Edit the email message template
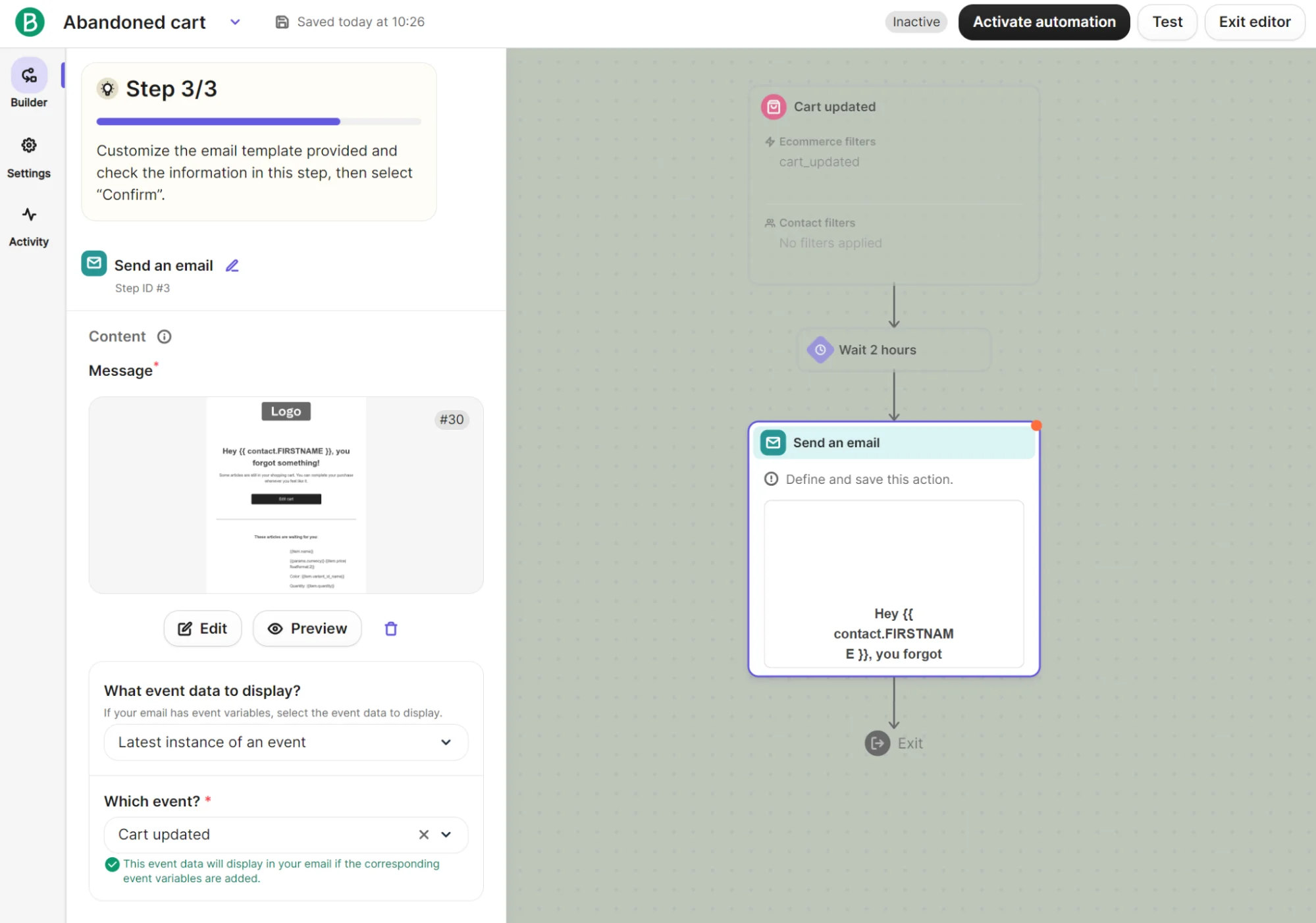 [x=203, y=629]
